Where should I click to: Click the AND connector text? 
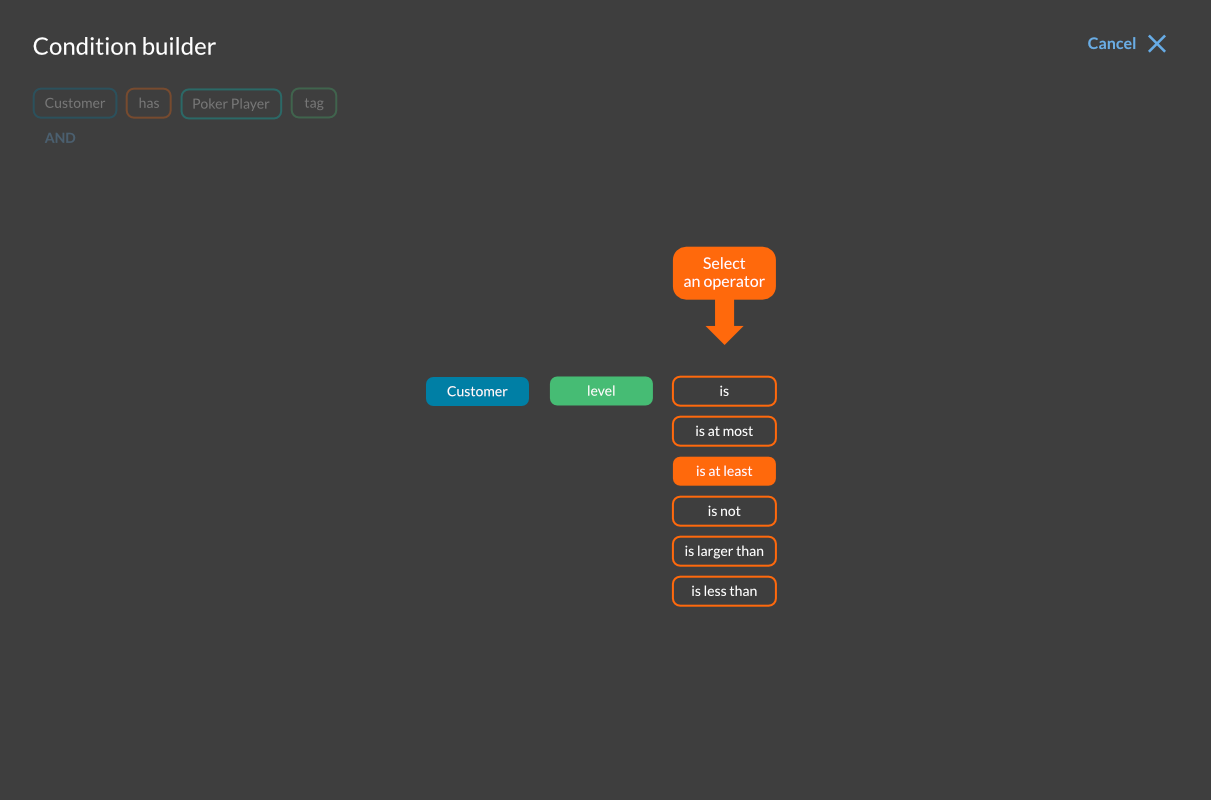[60, 138]
